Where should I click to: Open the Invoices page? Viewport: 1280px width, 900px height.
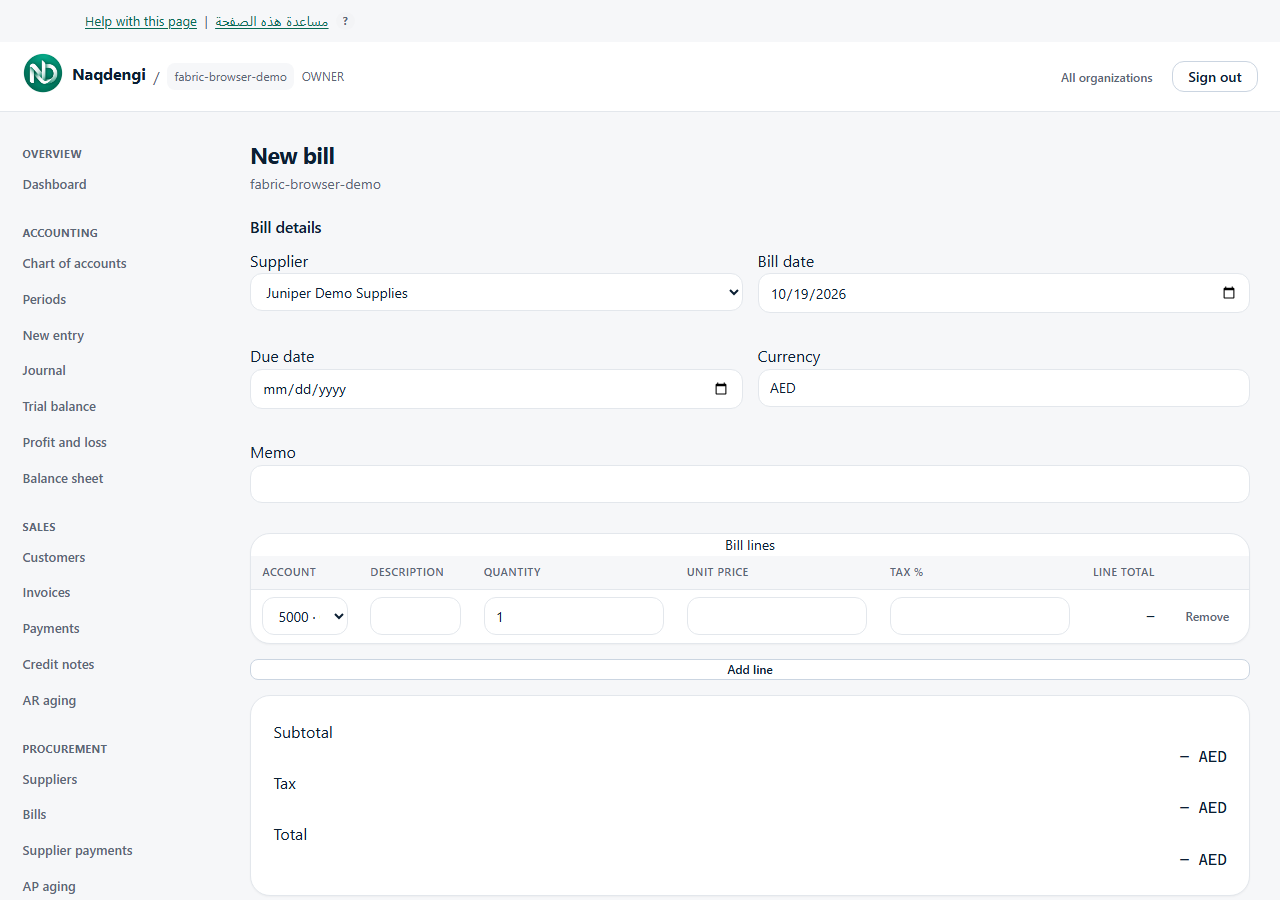click(x=47, y=592)
